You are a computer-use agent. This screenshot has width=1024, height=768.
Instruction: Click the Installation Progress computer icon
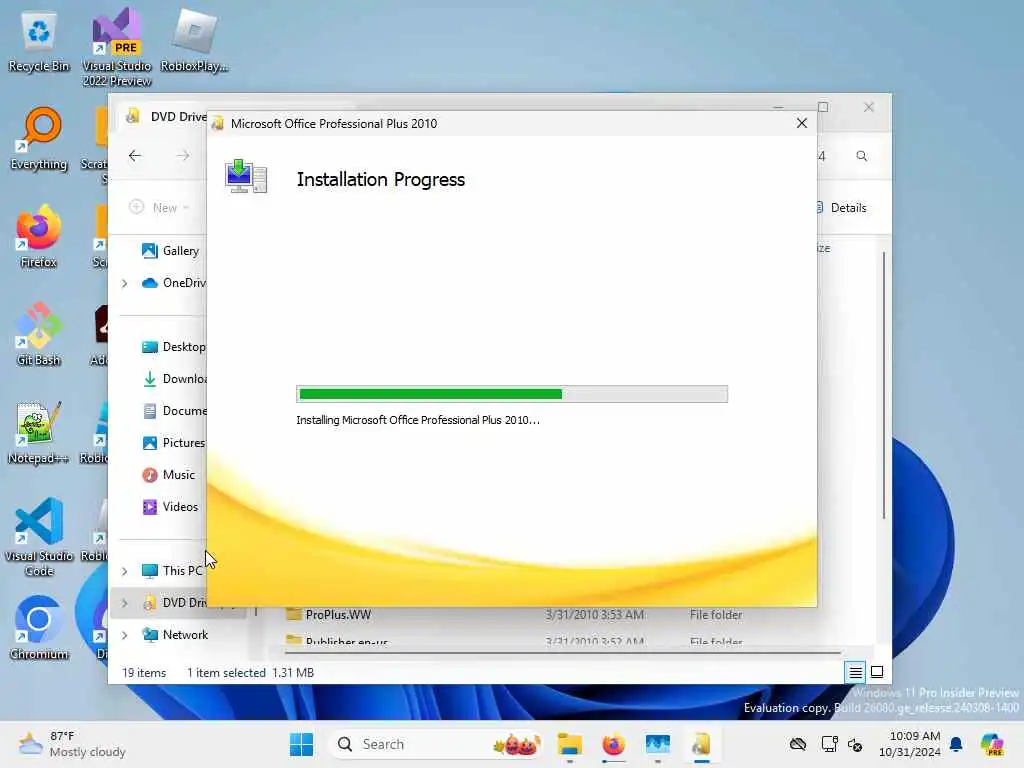tap(246, 176)
